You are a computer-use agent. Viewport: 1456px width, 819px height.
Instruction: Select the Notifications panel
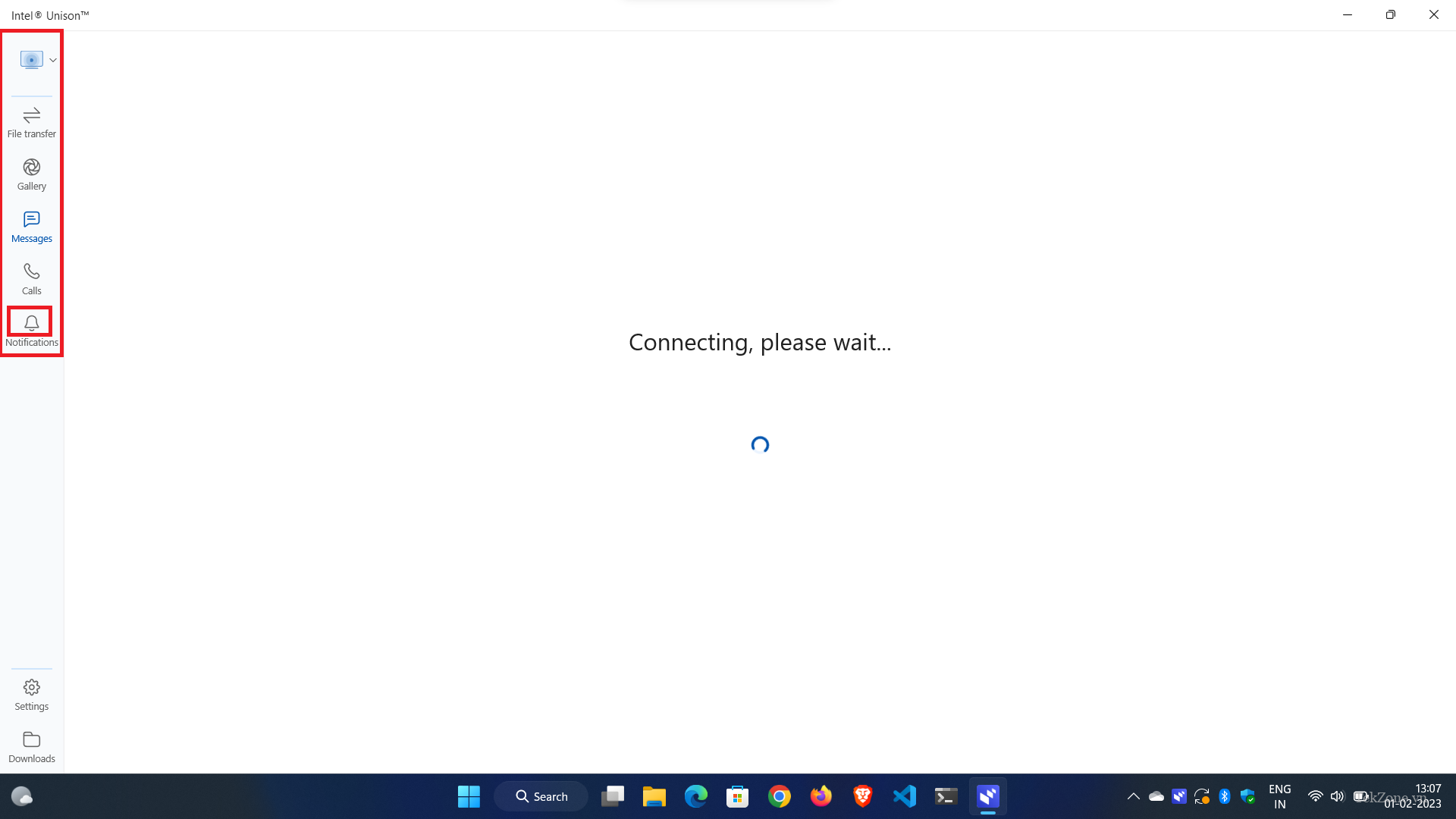31,329
